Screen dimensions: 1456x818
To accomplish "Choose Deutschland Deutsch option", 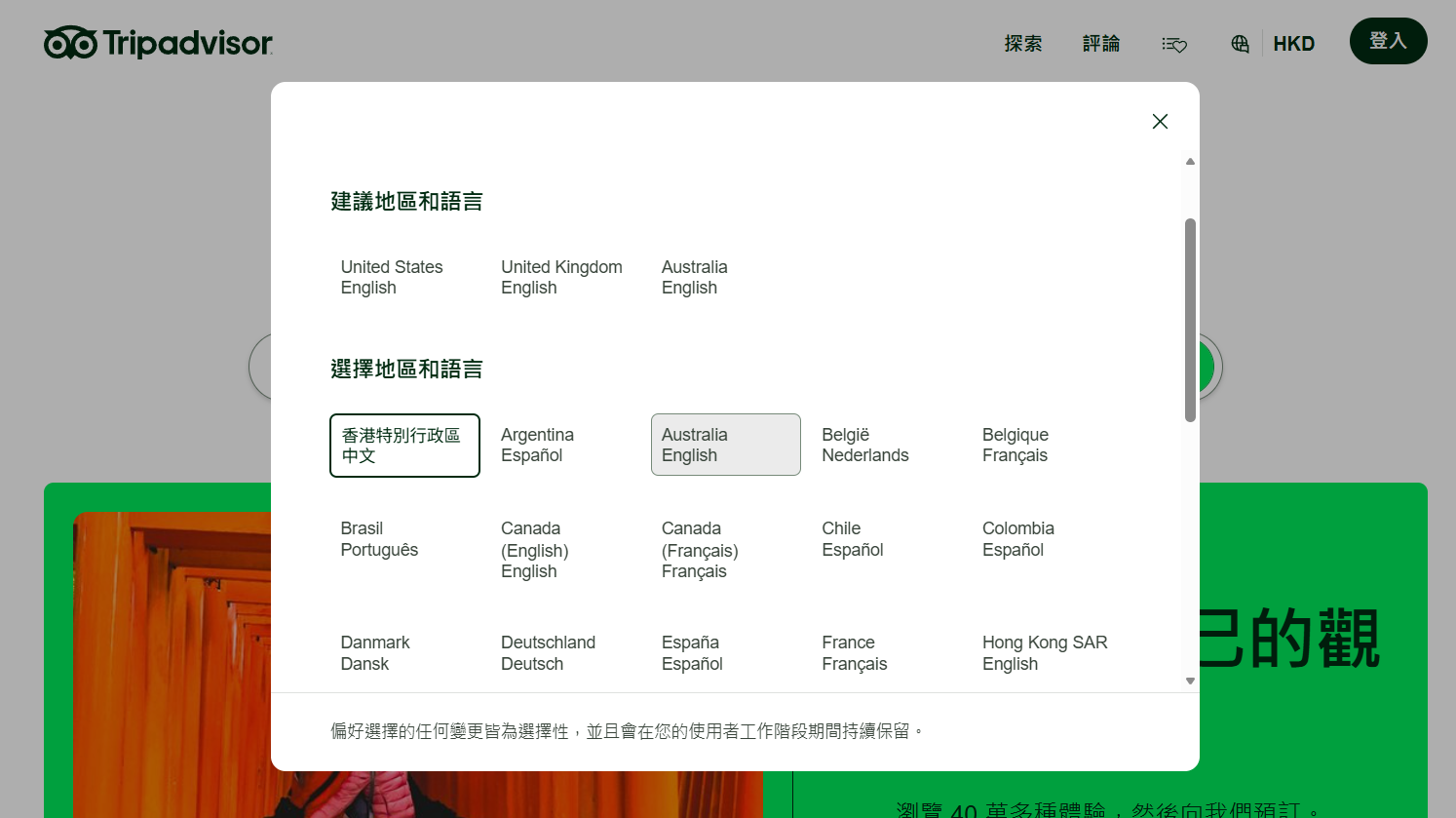I will [x=565, y=653].
